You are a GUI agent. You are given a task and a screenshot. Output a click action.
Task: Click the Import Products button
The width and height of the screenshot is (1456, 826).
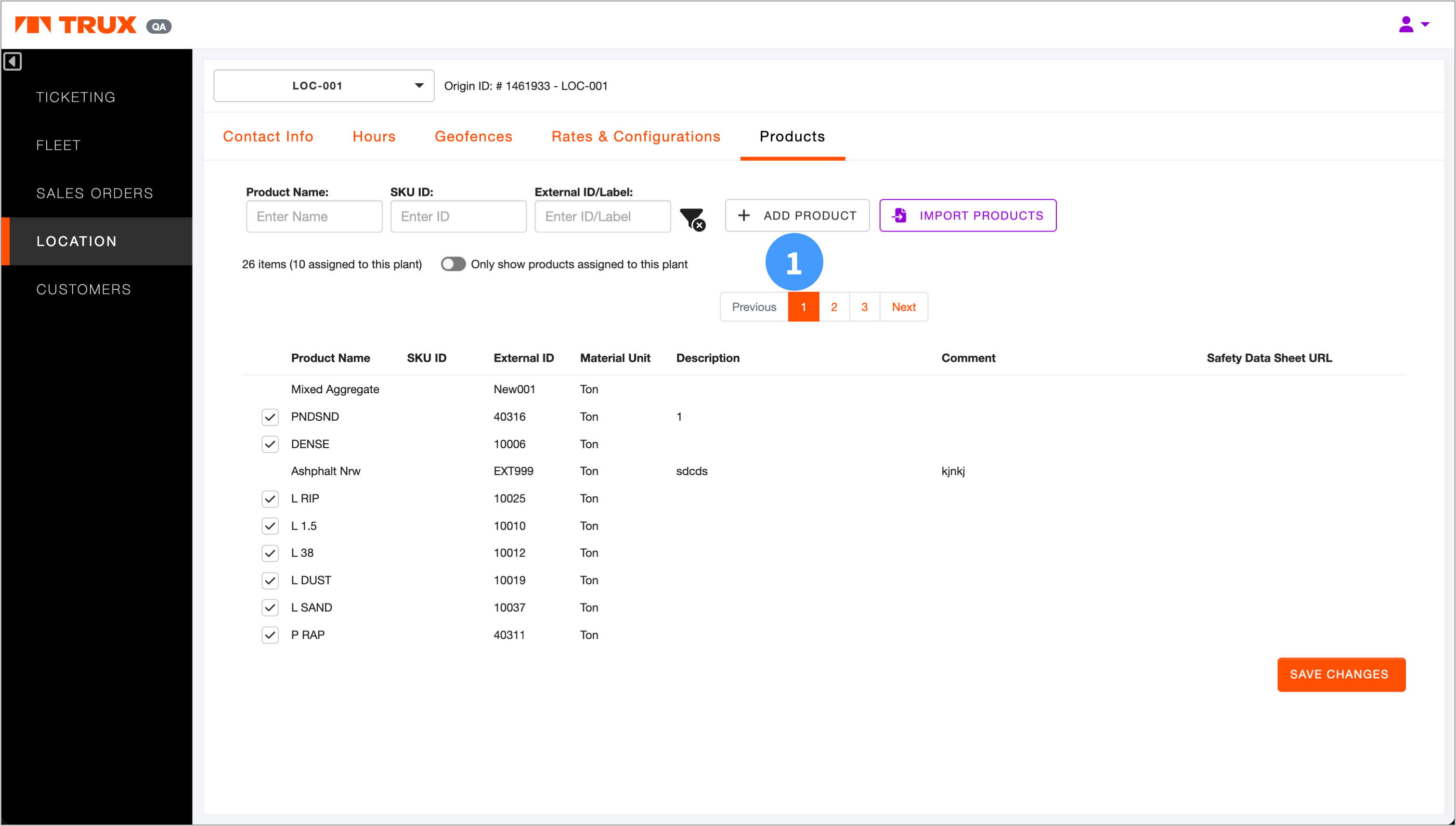[967, 216]
